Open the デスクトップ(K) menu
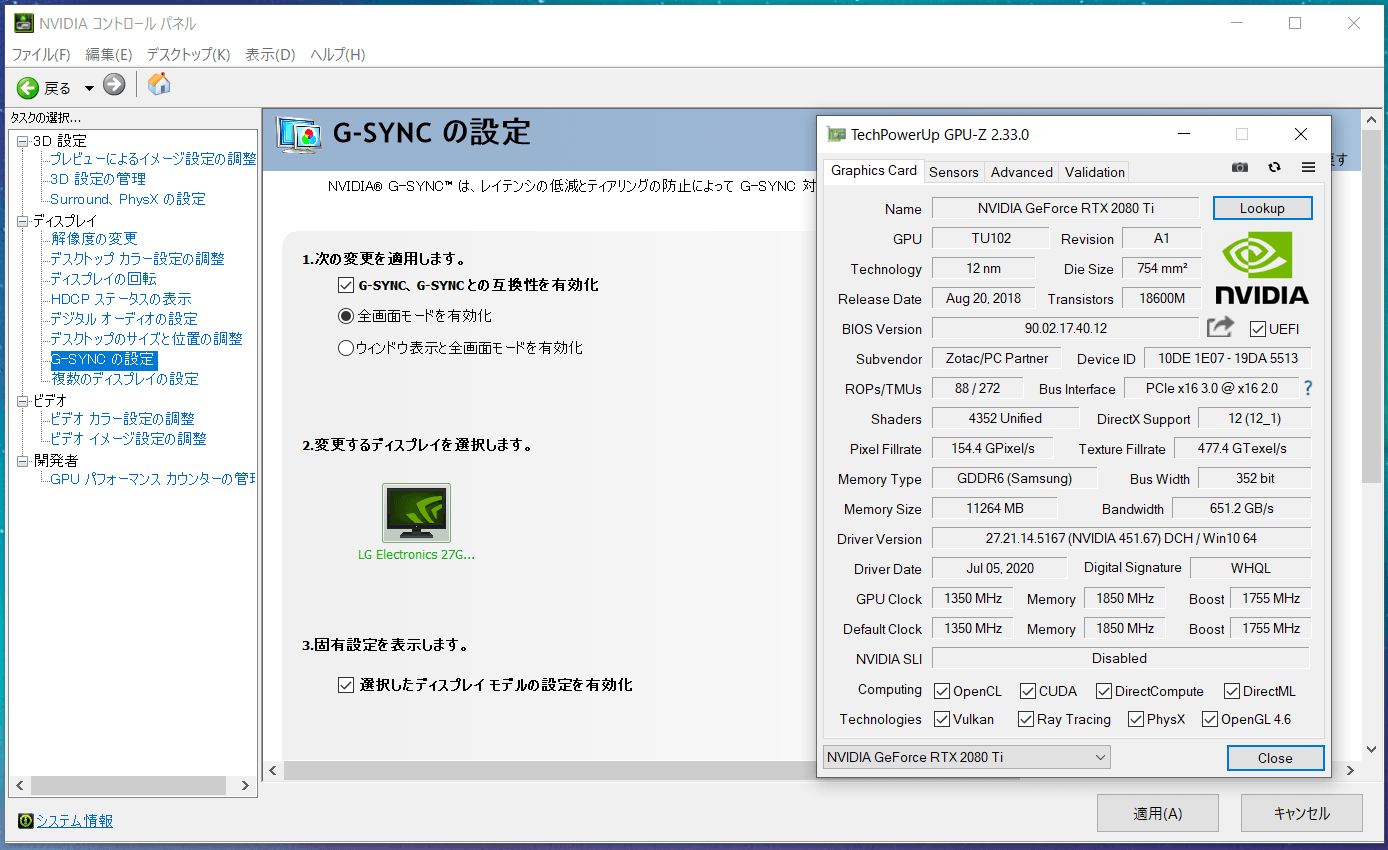Viewport: 1388px width, 850px height. (x=189, y=54)
